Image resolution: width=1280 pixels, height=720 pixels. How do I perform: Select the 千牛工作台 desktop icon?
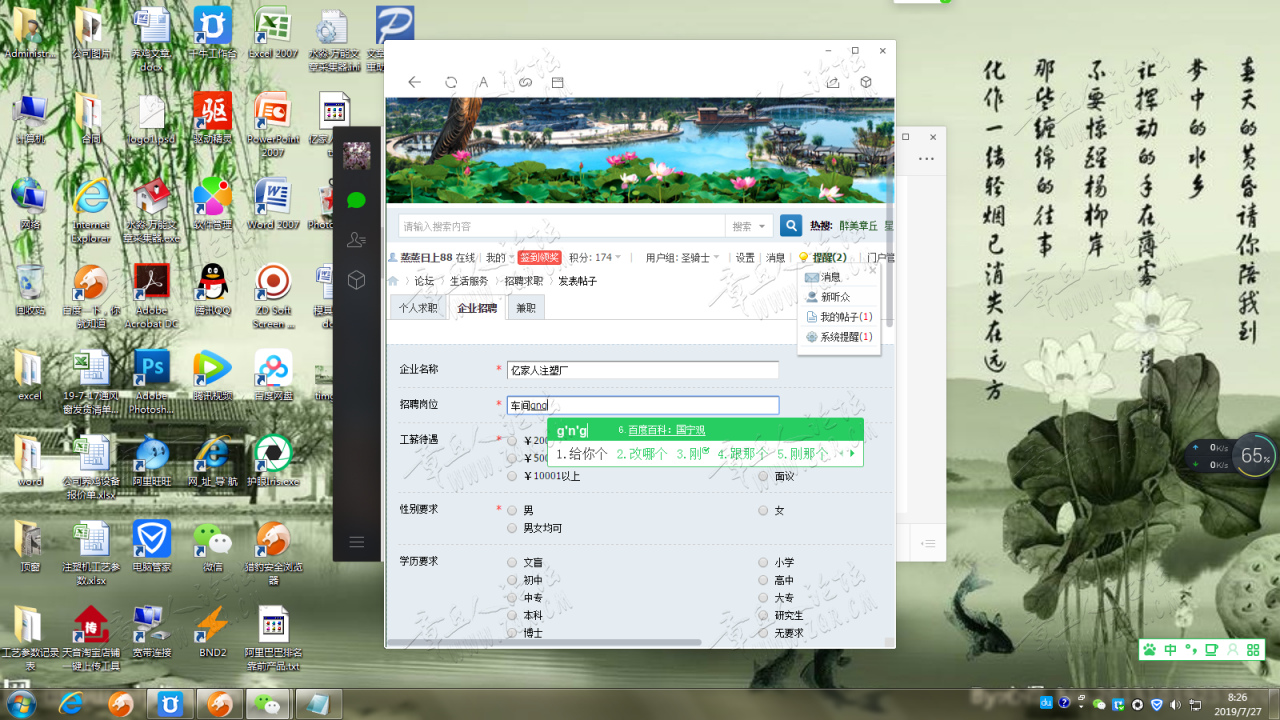212,33
